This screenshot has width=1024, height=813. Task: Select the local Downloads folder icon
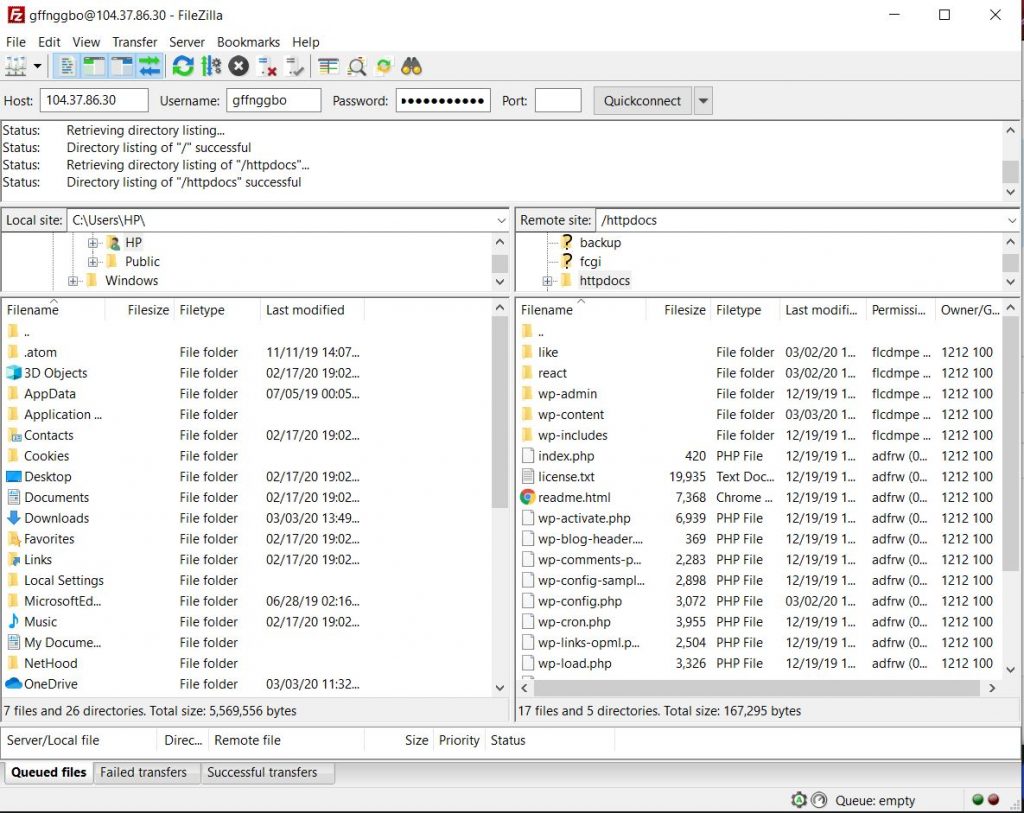[14, 518]
